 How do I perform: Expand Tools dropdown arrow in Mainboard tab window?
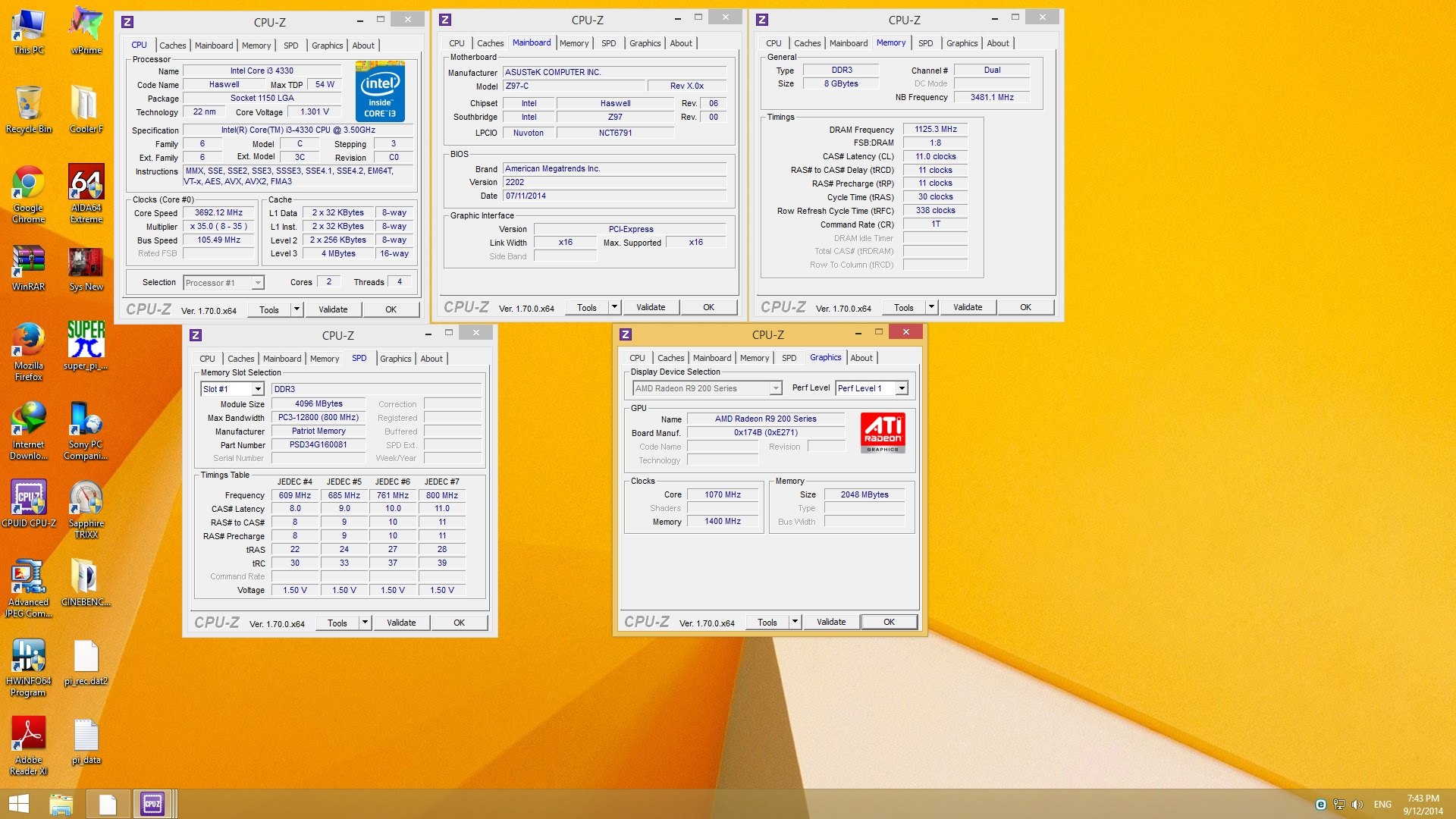(614, 307)
